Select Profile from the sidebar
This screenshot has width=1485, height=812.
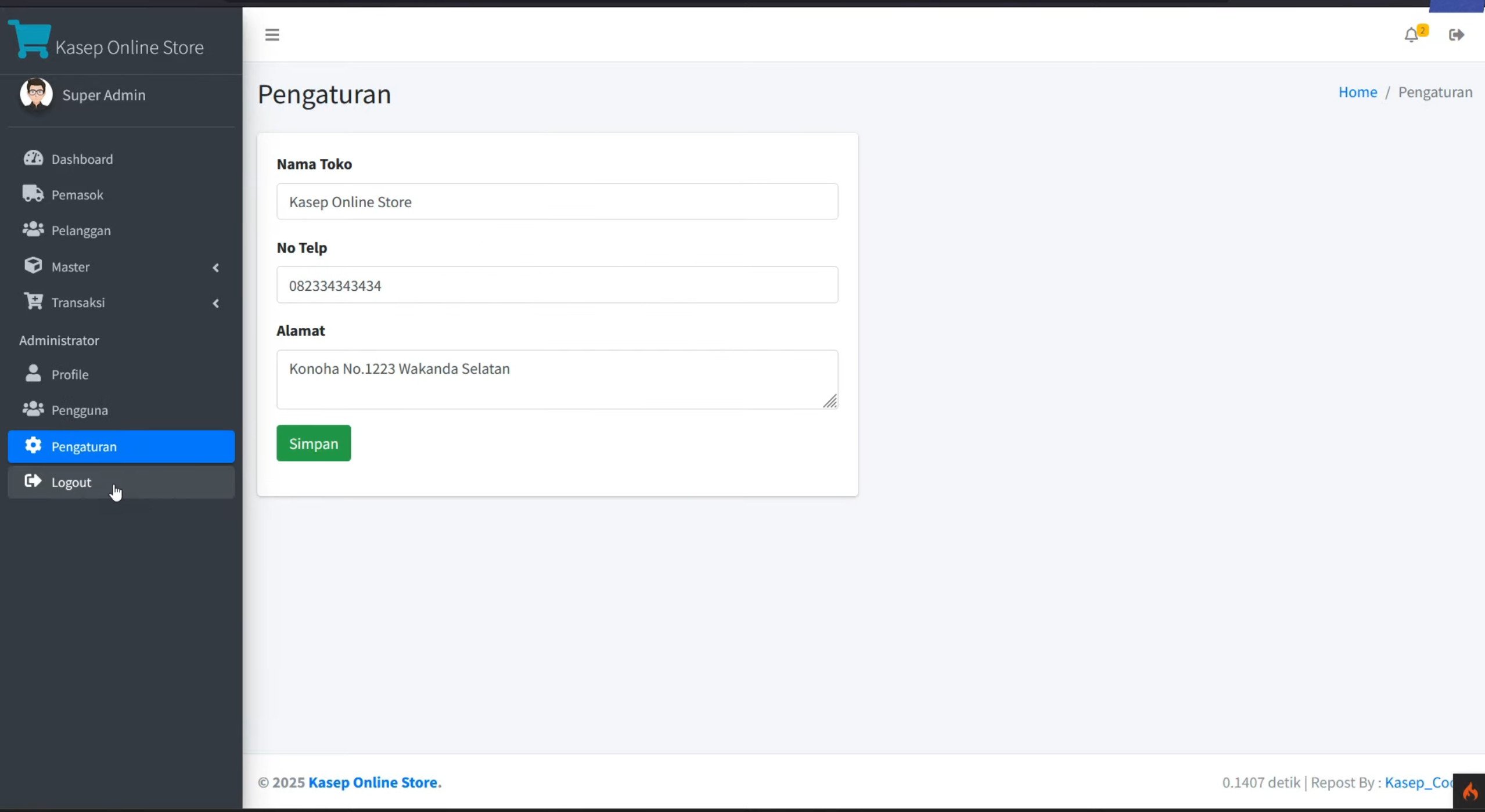click(121, 374)
